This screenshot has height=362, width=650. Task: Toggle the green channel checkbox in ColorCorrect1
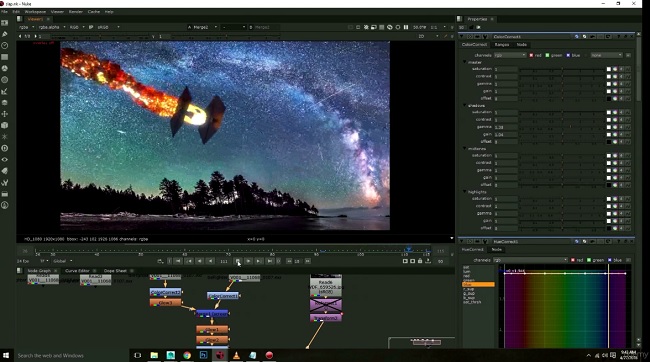click(548, 55)
